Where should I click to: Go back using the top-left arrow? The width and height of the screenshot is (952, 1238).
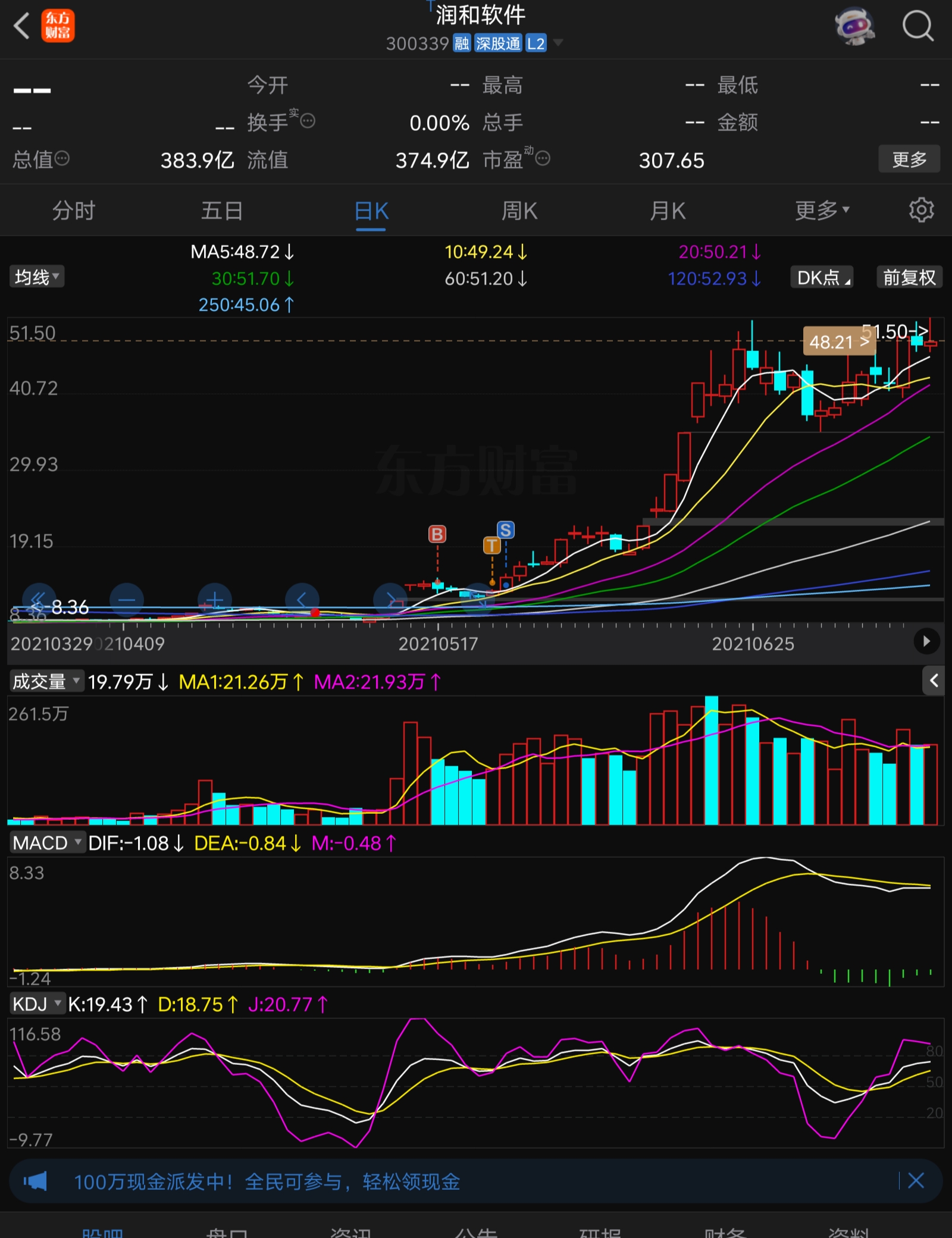click(22, 26)
